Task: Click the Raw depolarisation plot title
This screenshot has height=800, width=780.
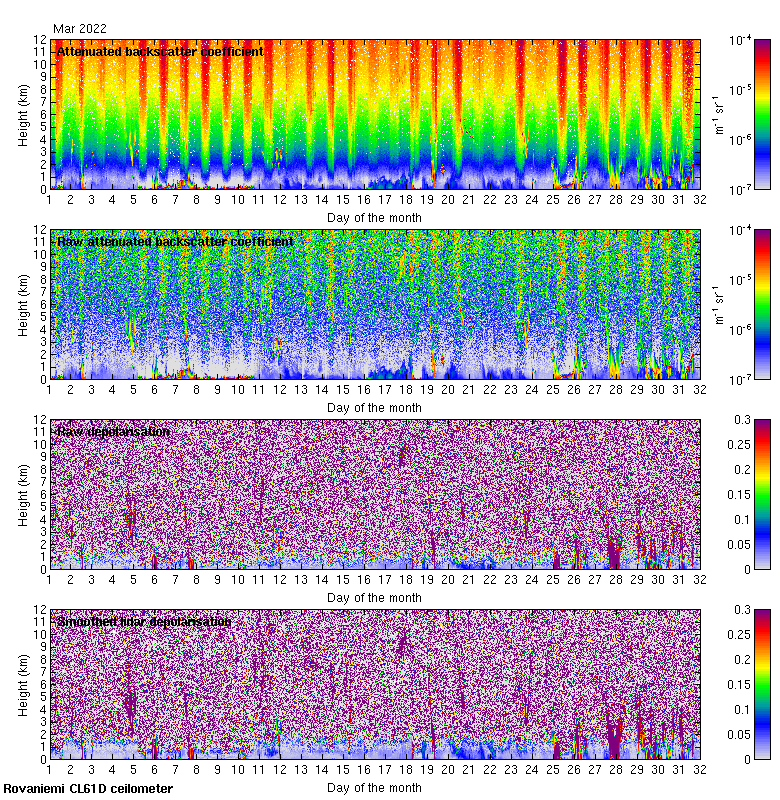Action: click(x=112, y=432)
